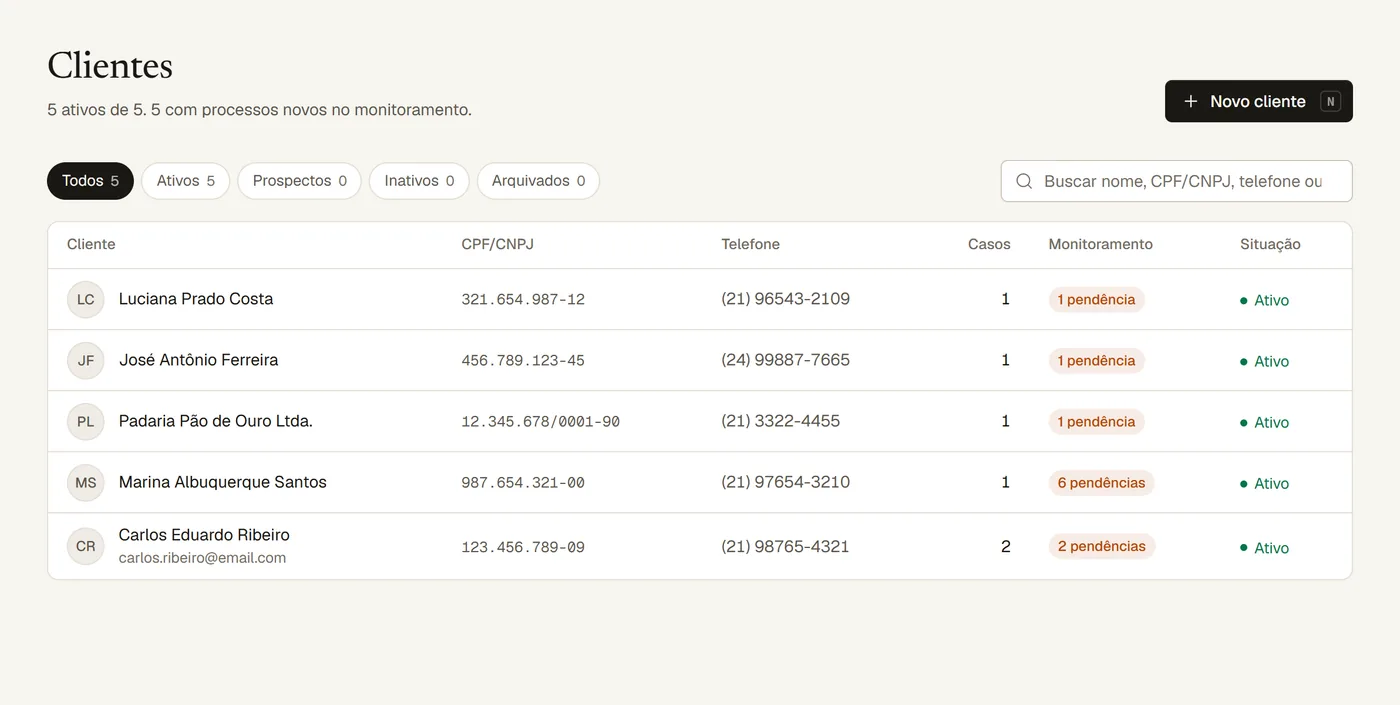
Task: Click José Antônio Ferreira's 1 pendência badge
Action: (x=1096, y=361)
